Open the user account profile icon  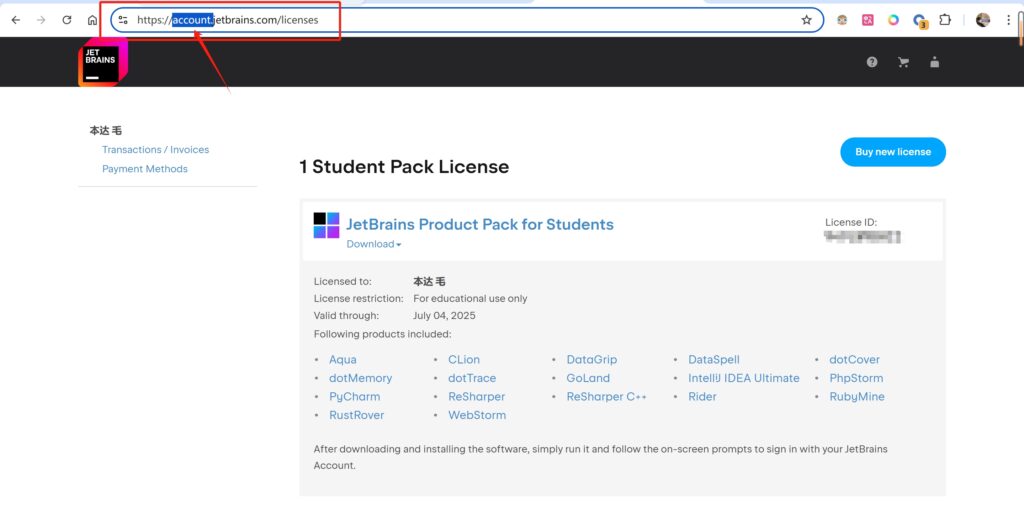(x=935, y=62)
